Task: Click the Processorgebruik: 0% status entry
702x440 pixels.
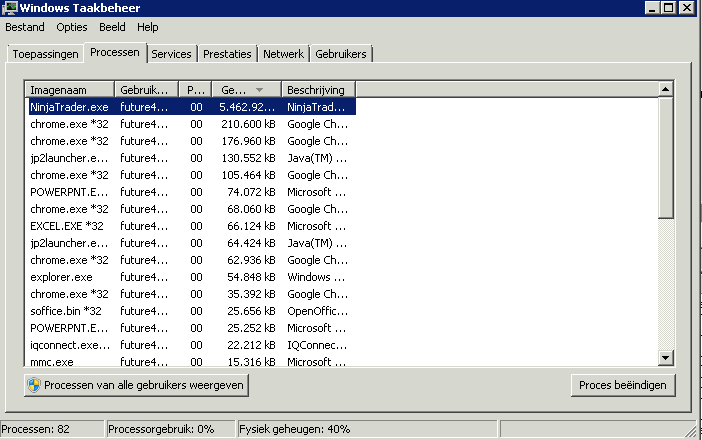Action: 171,429
